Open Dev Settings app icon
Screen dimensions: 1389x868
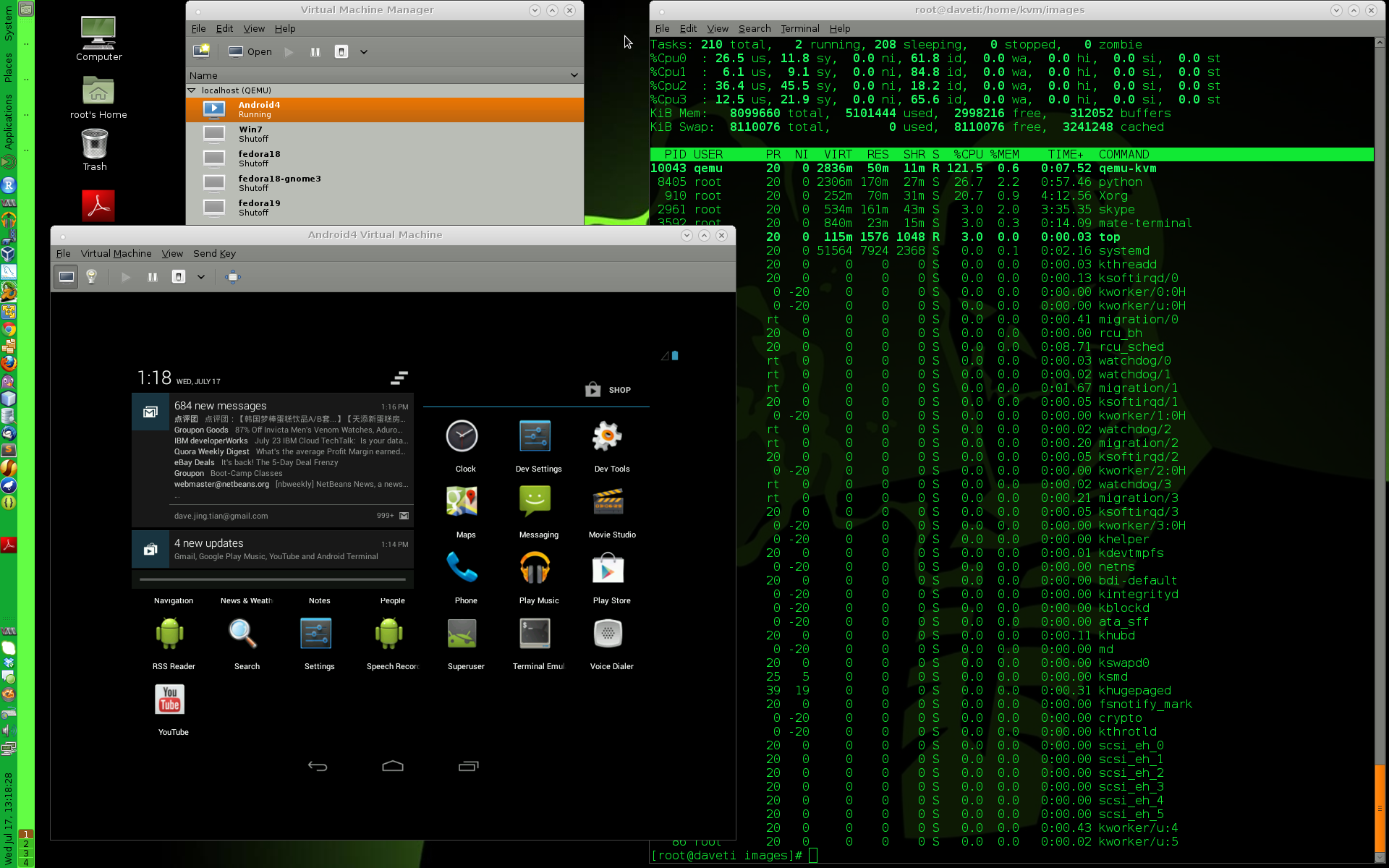point(535,437)
